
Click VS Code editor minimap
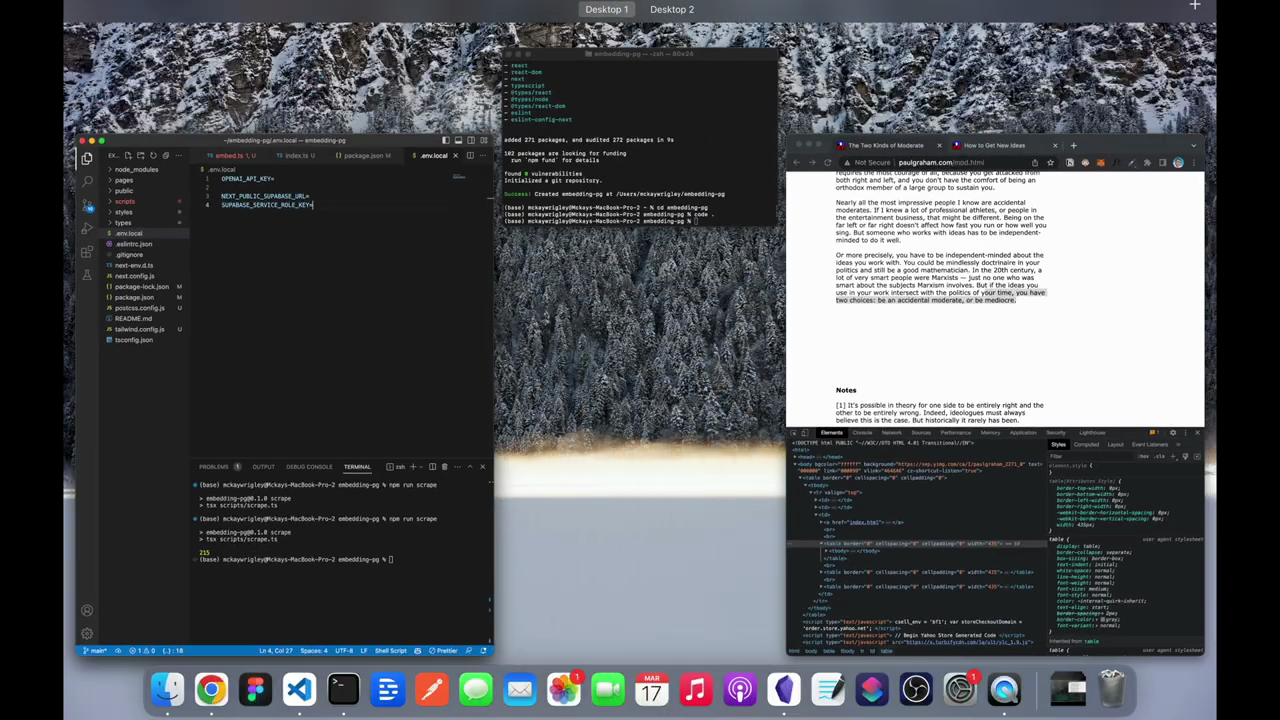click(458, 177)
